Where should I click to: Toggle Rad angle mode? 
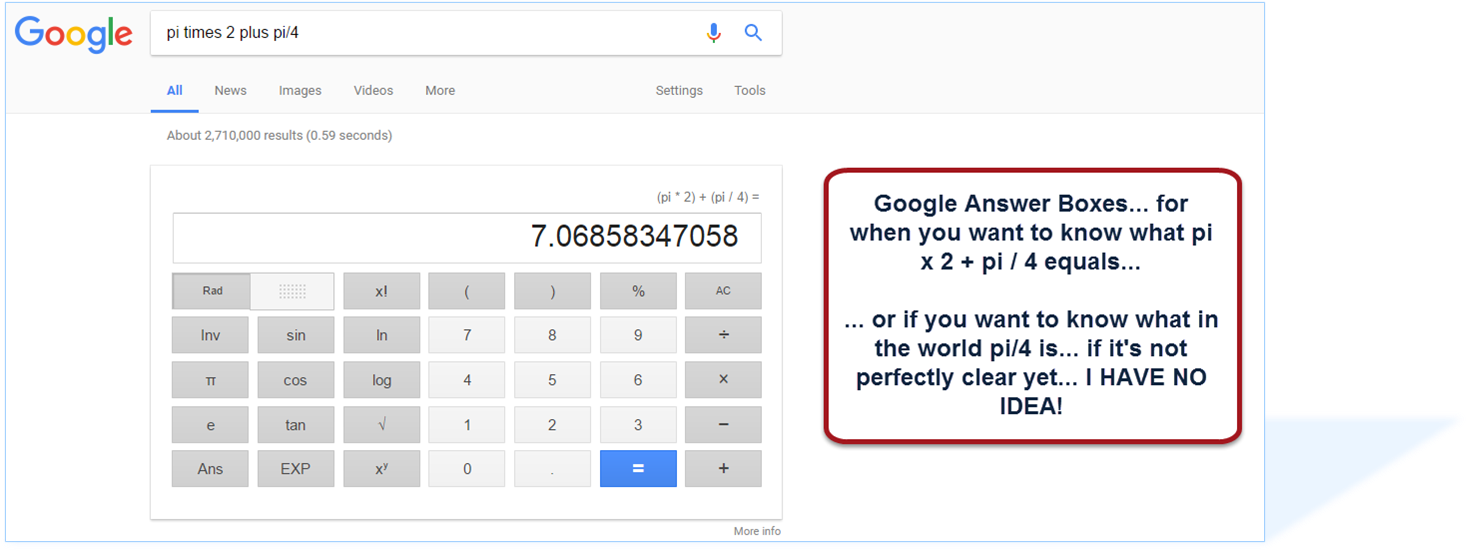[212, 291]
